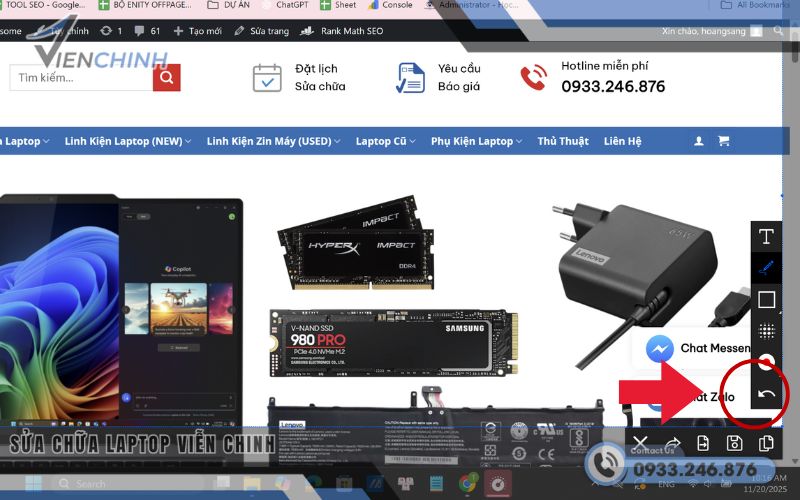Open the Sheet bookmark
Screen dimensions: 800x500
338,5
